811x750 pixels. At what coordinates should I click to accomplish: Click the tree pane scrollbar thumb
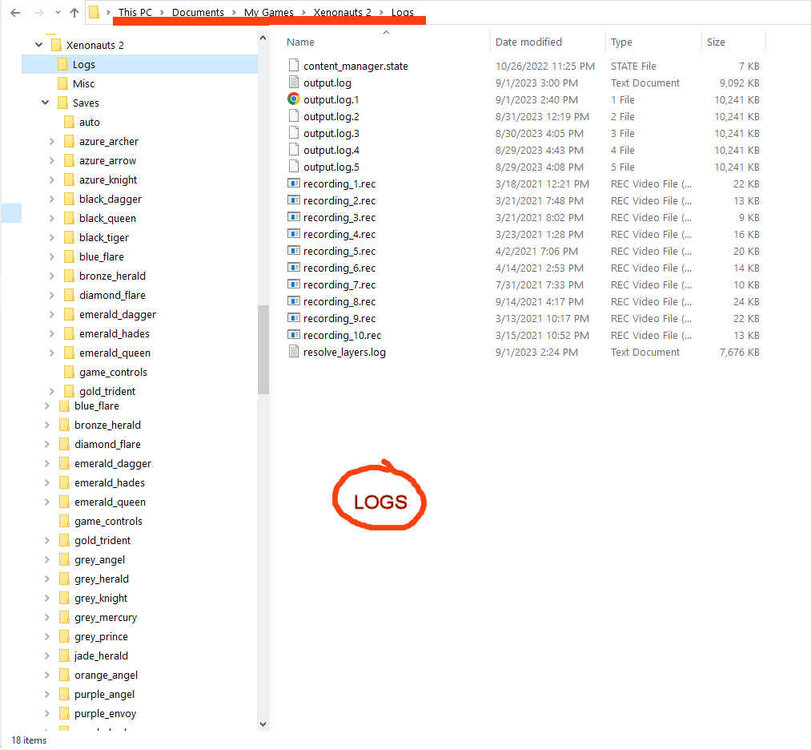[263, 350]
